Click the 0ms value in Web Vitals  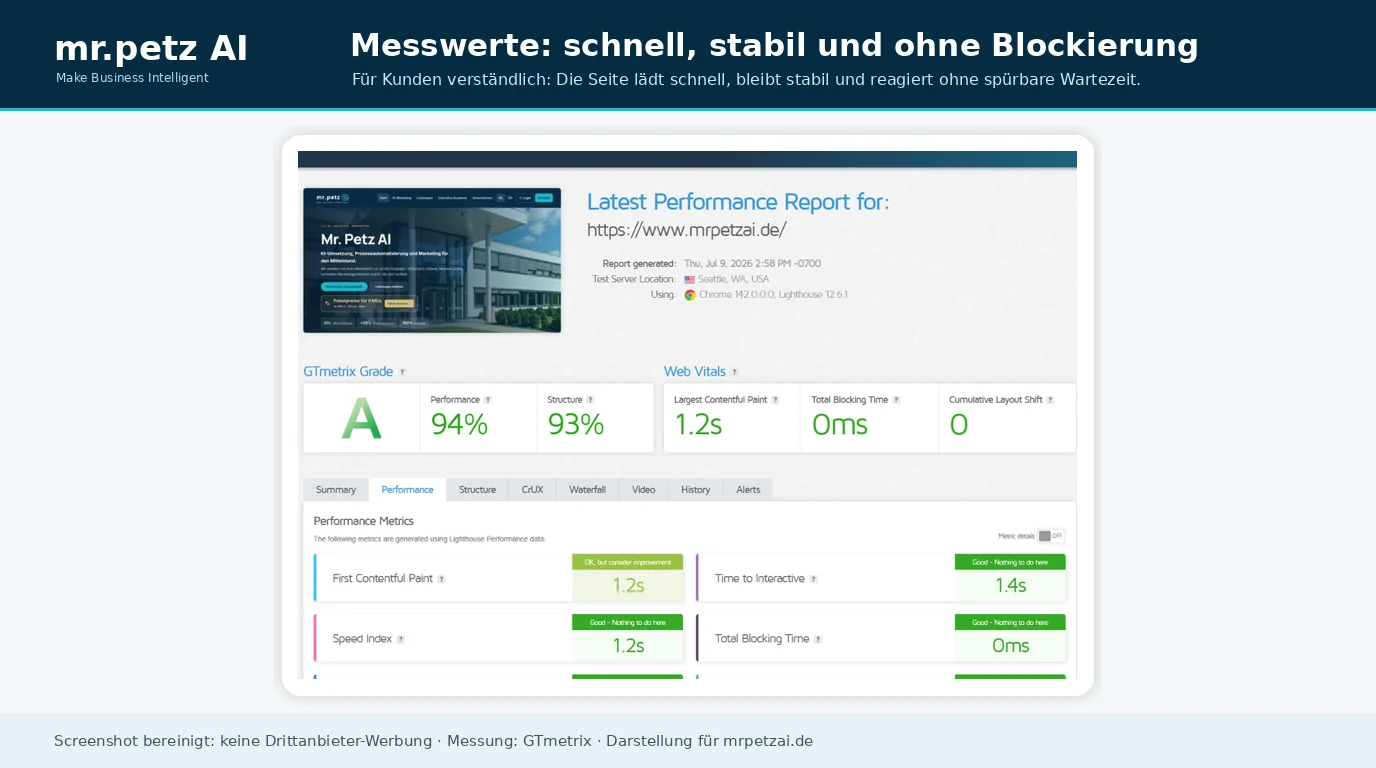click(x=840, y=425)
